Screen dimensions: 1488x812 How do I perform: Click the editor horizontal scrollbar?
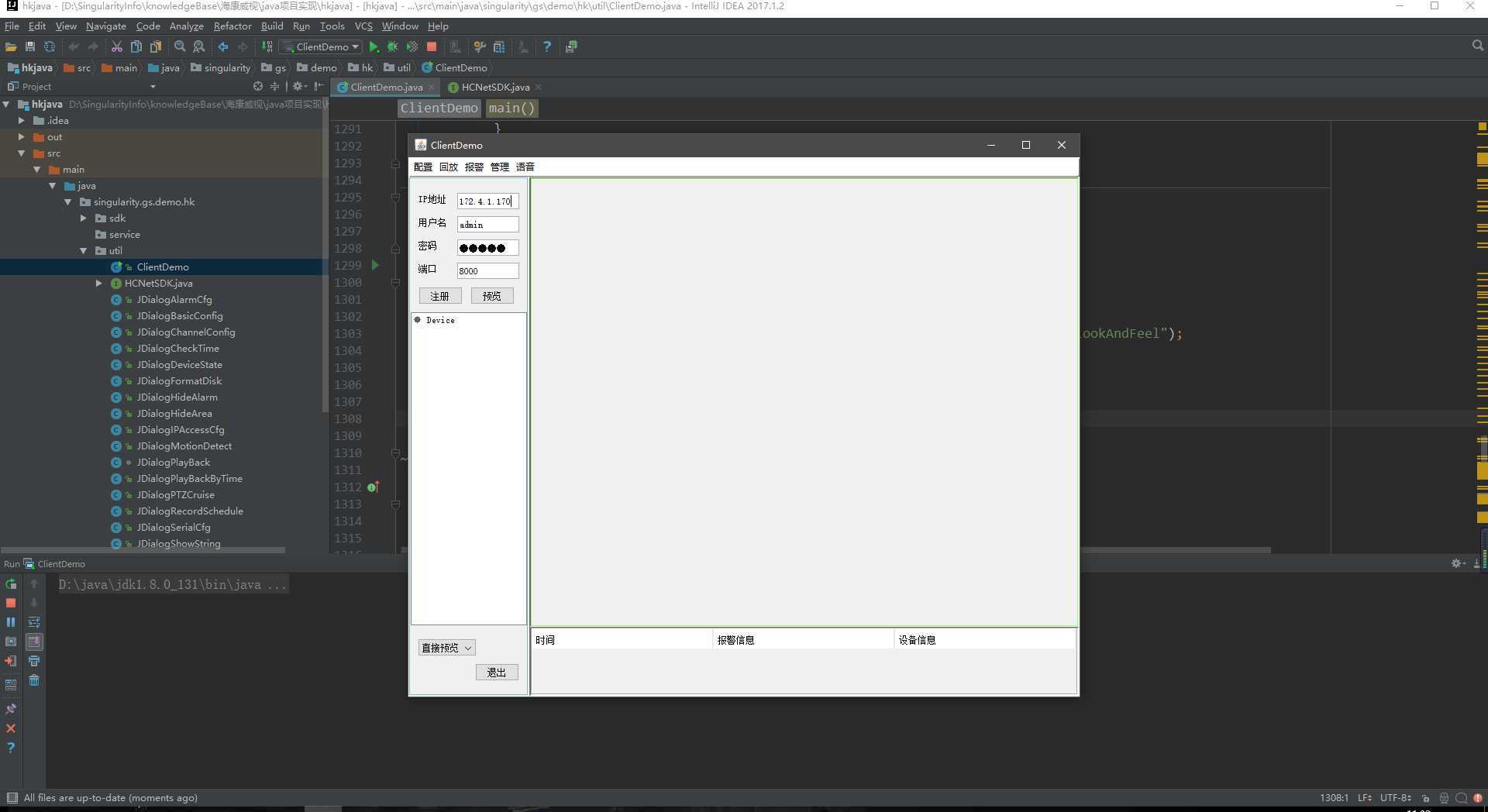(837, 550)
